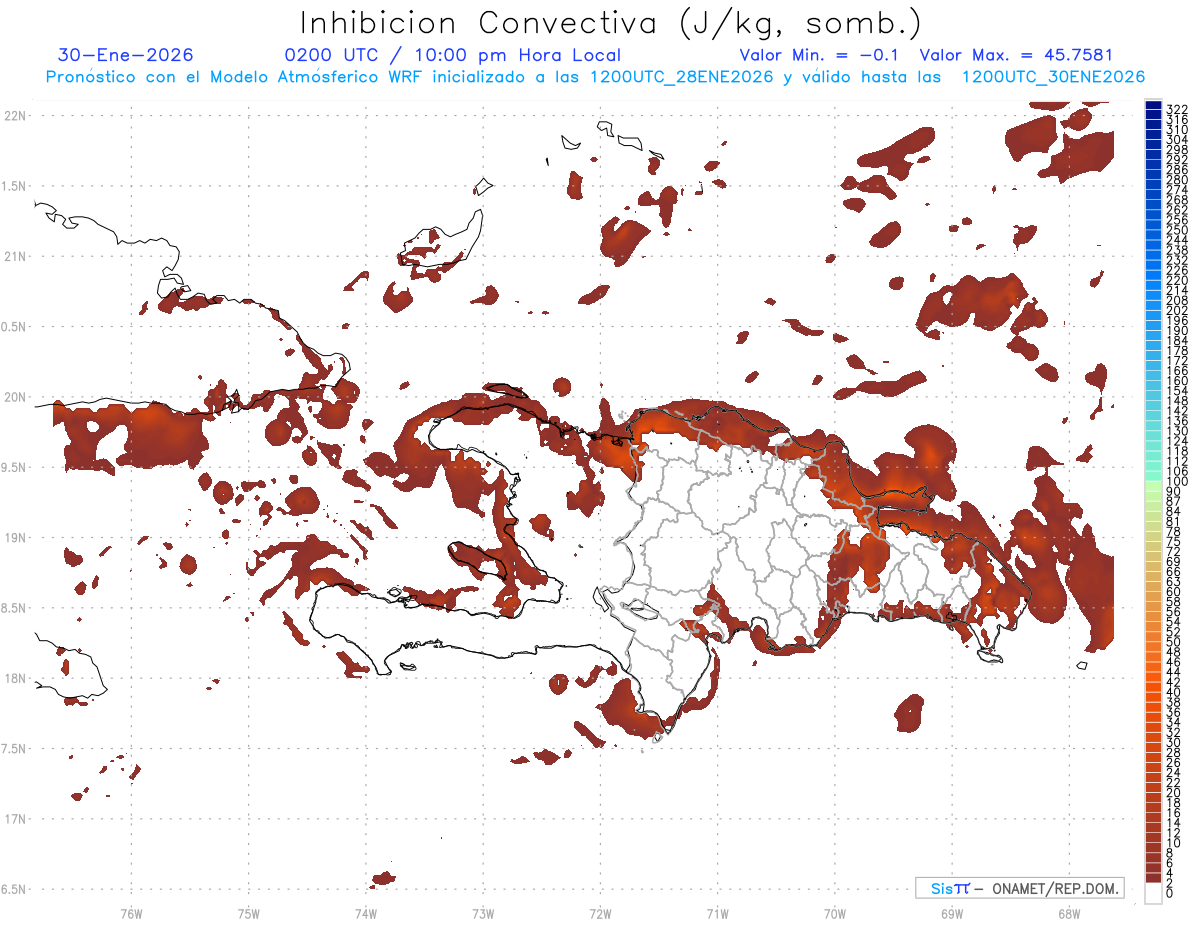Click the title 'Inhibicion Convectiva (J/kg, somb.)'
The image size is (1200, 927).
pos(610,23)
